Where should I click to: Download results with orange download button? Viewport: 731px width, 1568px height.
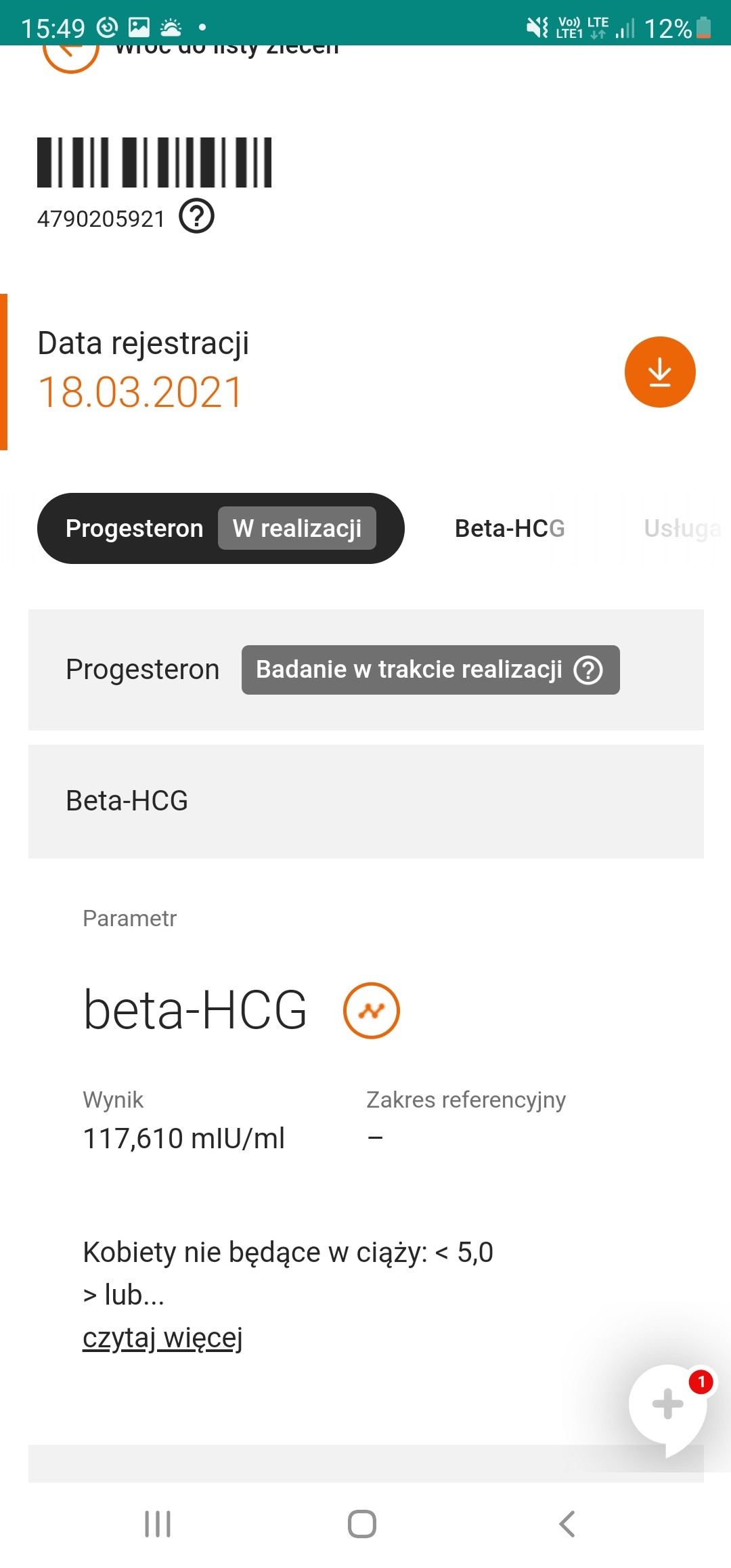click(660, 372)
